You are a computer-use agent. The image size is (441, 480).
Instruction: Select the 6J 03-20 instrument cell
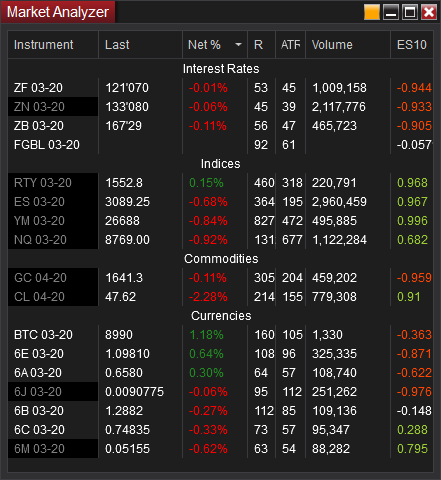(x=53, y=392)
